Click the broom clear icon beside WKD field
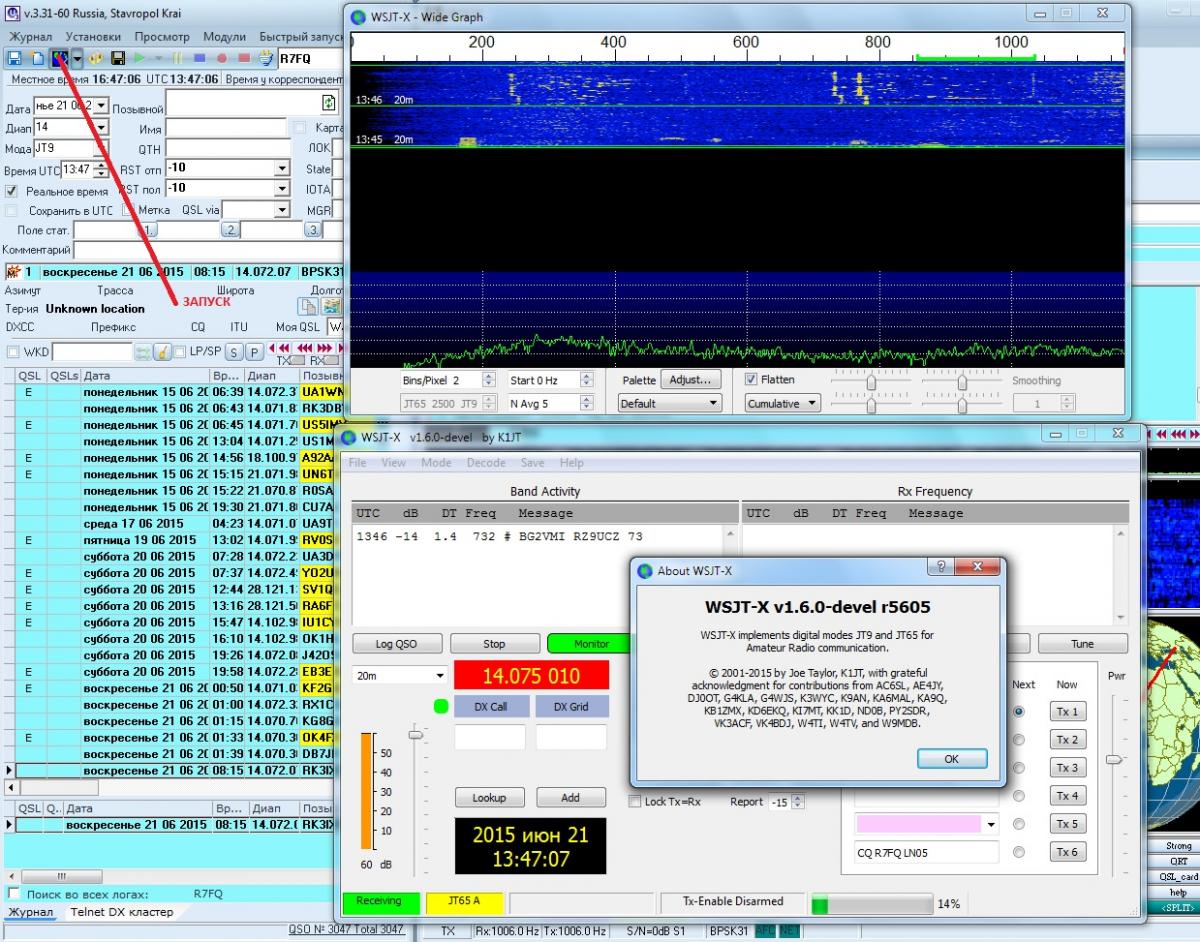This screenshot has width=1200, height=942. (x=161, y=352)
